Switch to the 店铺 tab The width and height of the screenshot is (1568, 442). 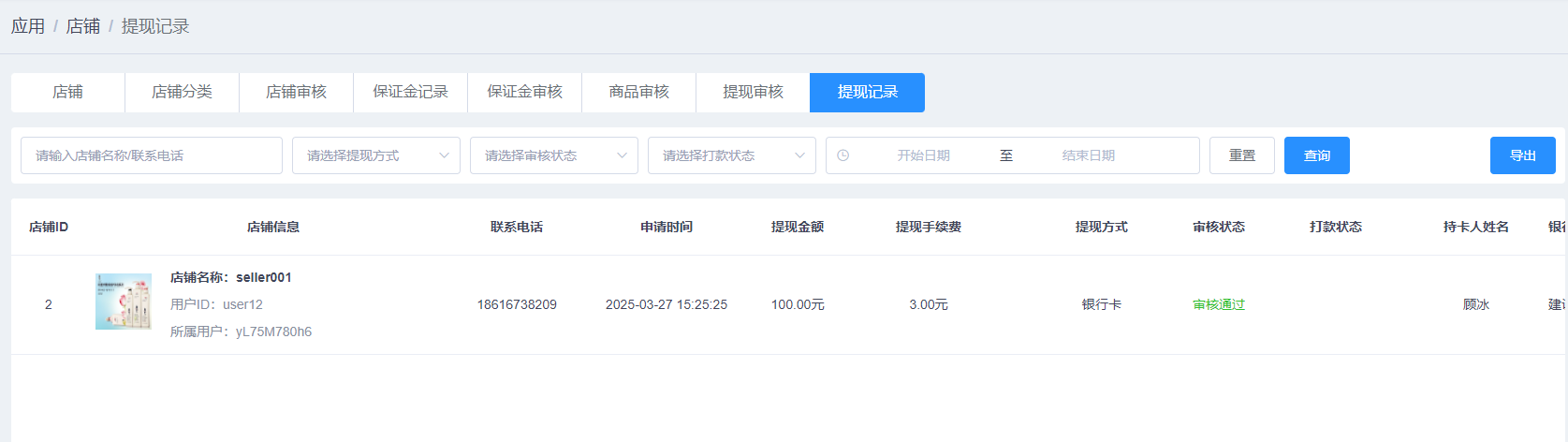(67, 92)
